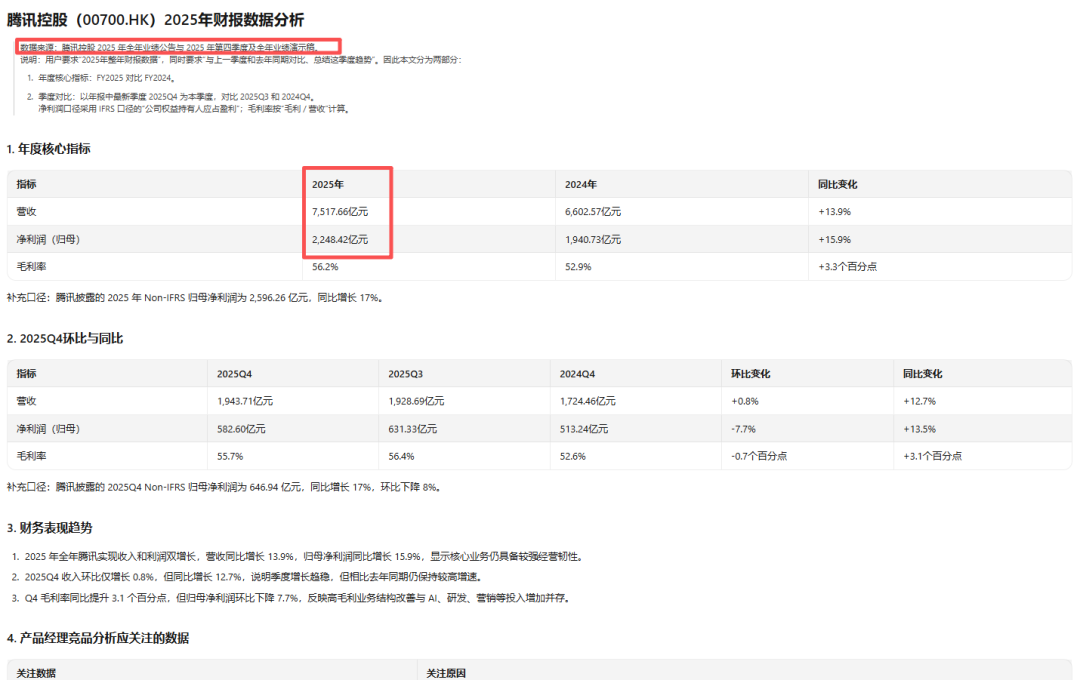Select the 52.9% gross margin cell
1080x680 pixels.
point(578,267)
